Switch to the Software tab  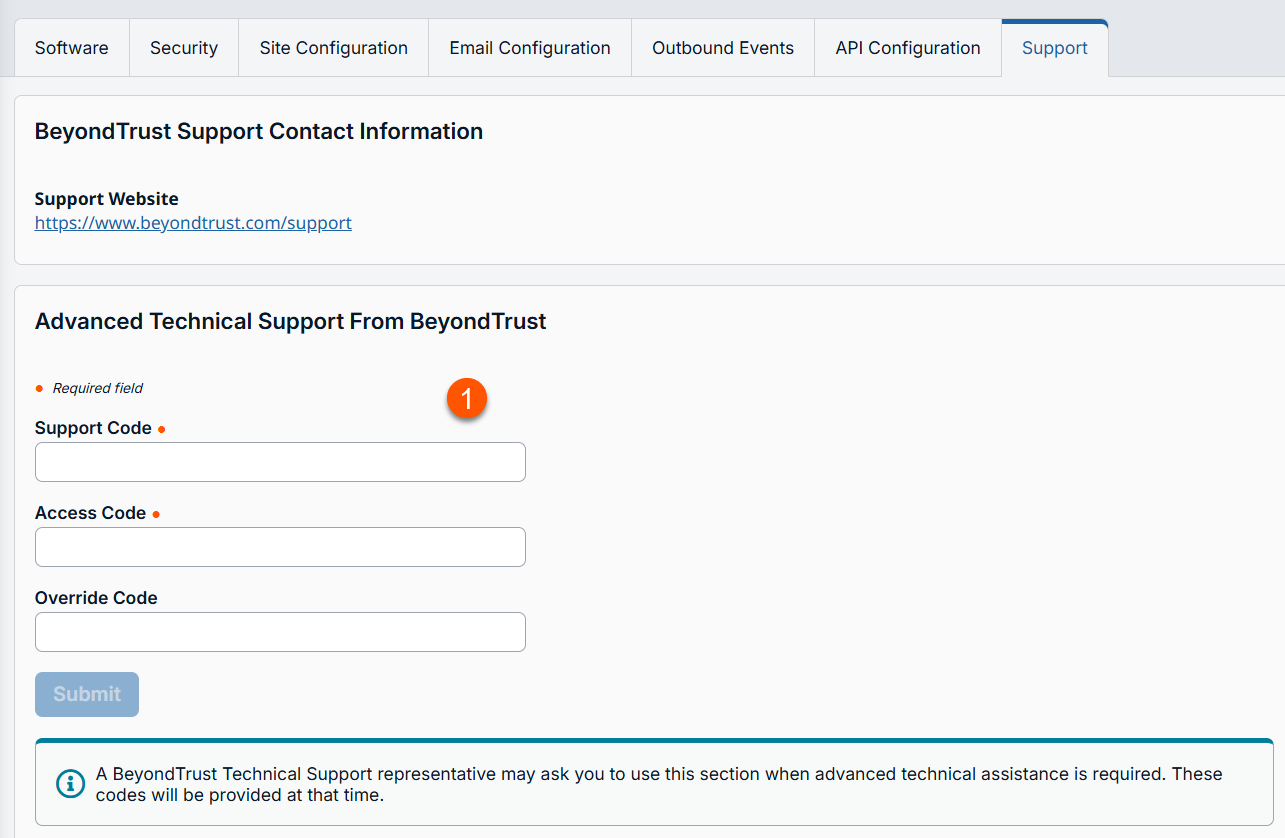pos(72,48)
